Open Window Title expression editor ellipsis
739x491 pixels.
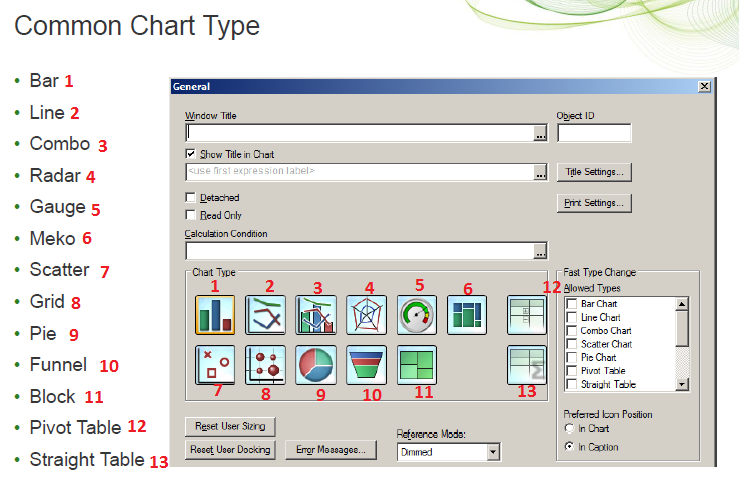(541, 133)
